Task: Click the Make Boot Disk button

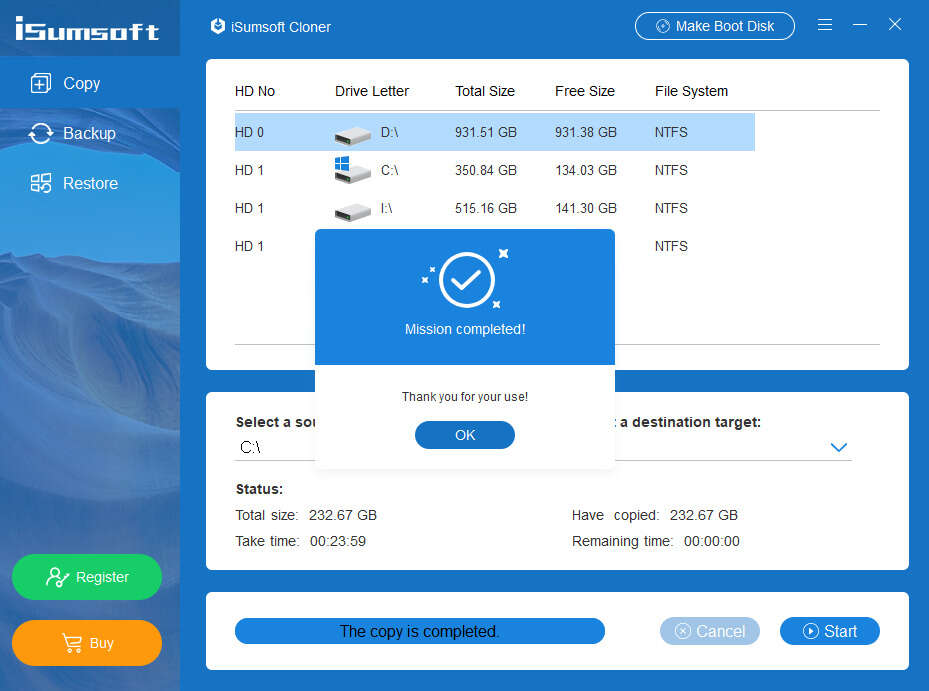Action: (715, 26)
